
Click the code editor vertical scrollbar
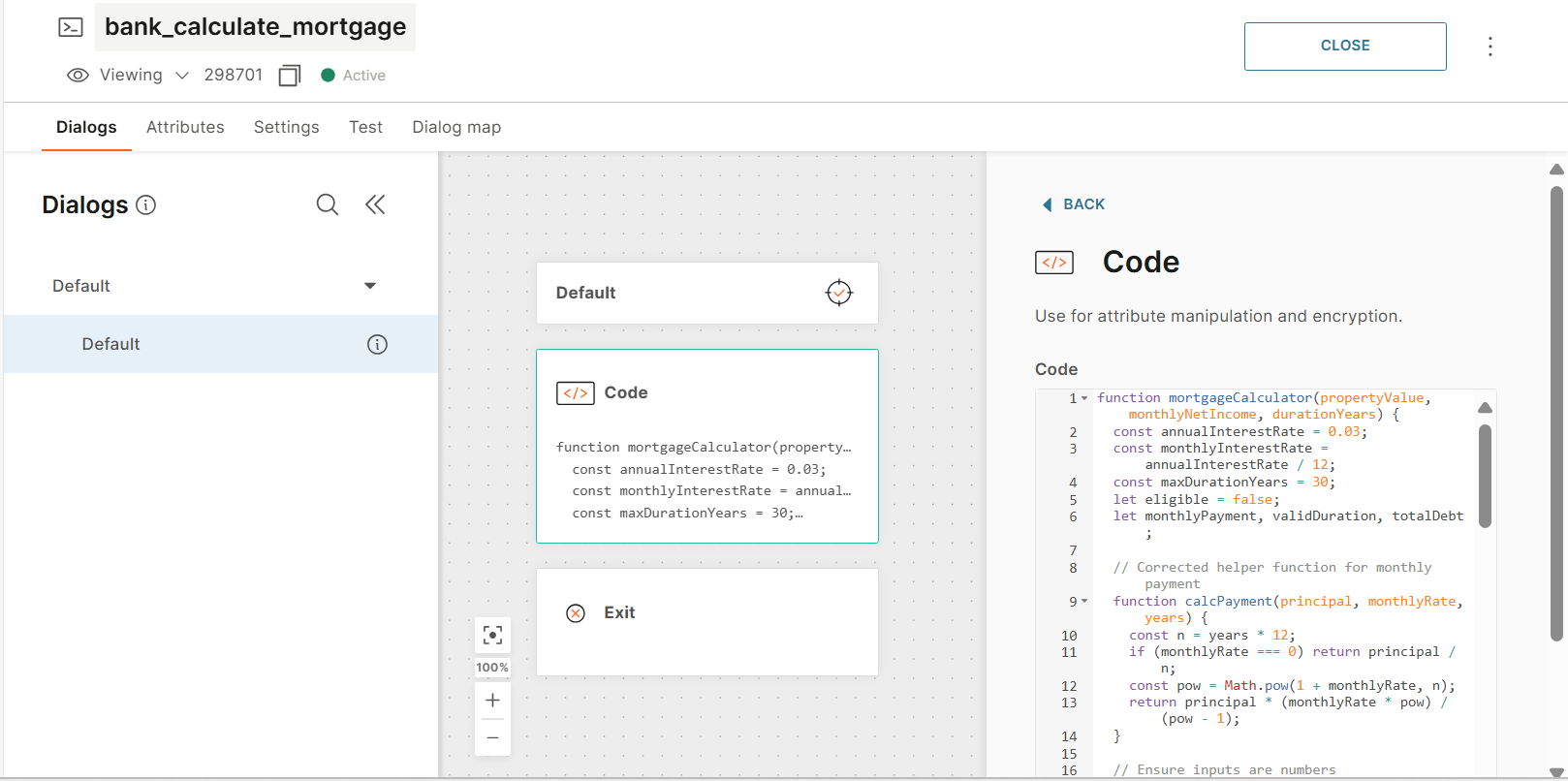coord(1485,476)
